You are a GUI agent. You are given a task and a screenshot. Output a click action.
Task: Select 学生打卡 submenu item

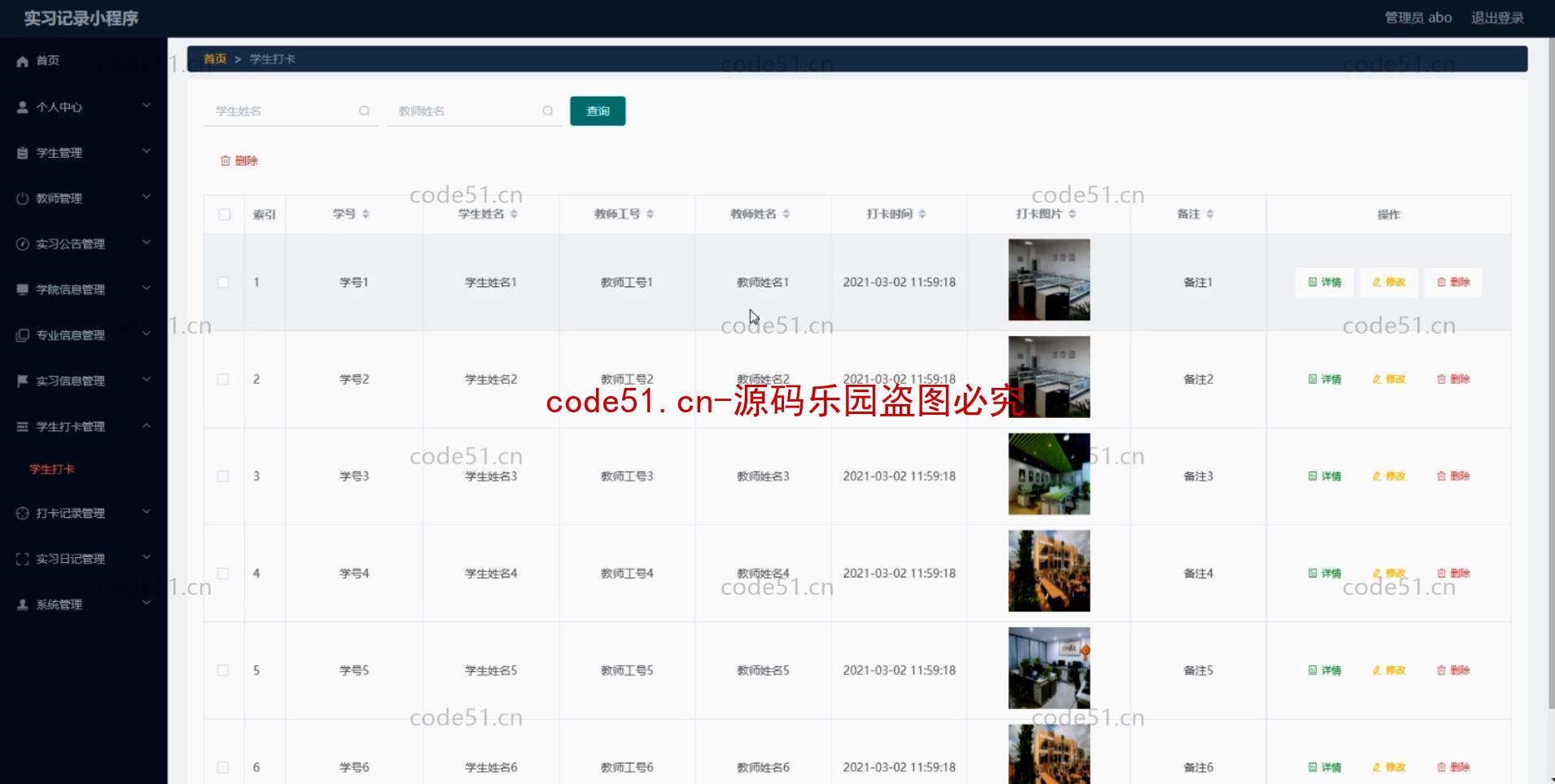pyautogui.click(x=52, y=469)
